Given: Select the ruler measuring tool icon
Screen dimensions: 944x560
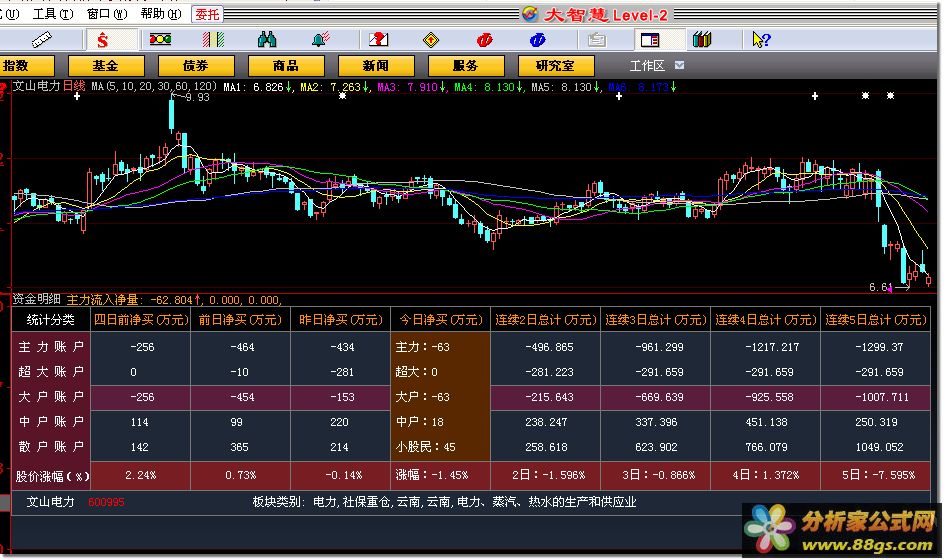Looking at the screenshot, I should pos(42,40).
